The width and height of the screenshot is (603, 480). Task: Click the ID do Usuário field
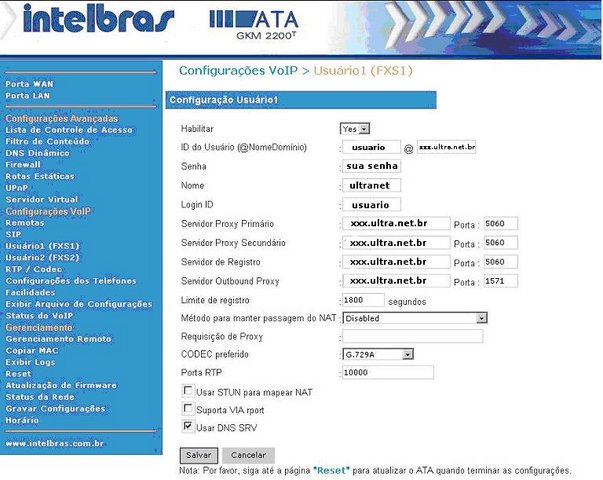coord(371,147)
